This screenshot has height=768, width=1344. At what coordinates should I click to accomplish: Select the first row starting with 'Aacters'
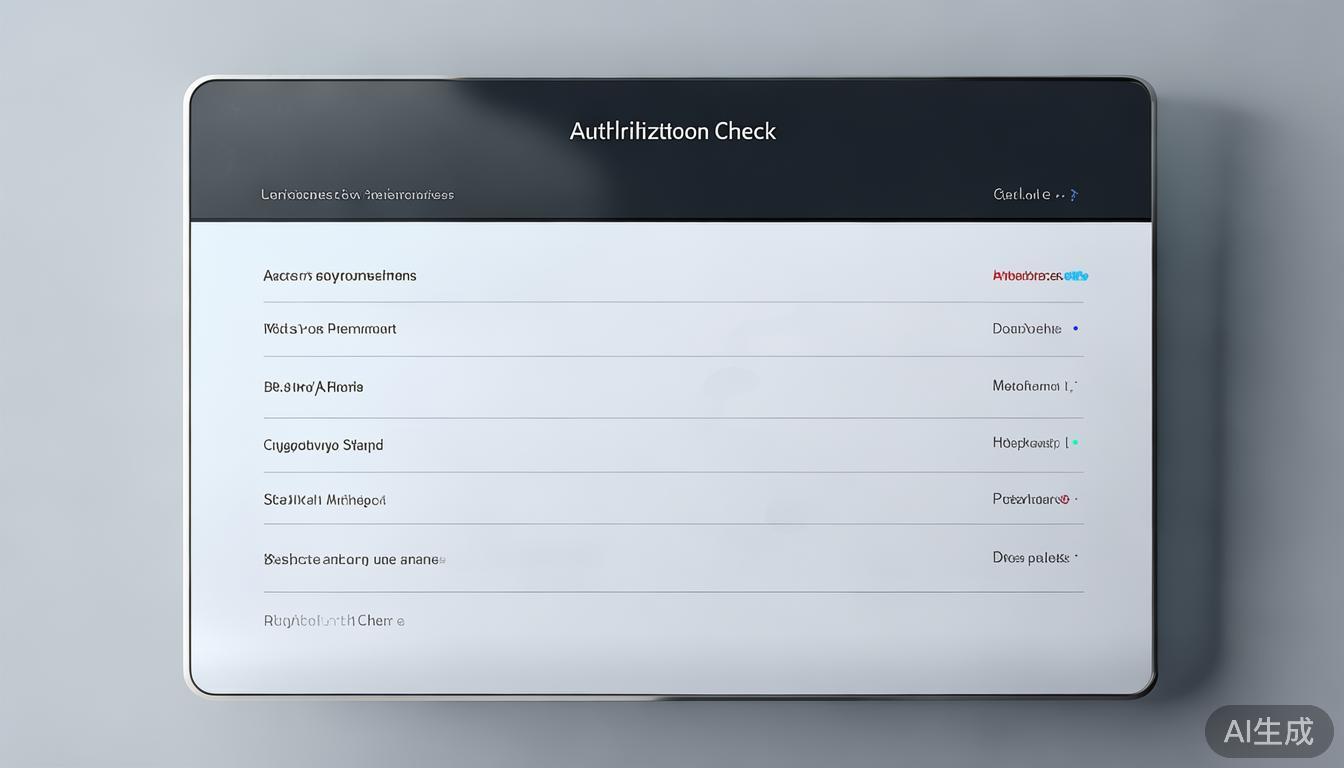pos(340,276)
